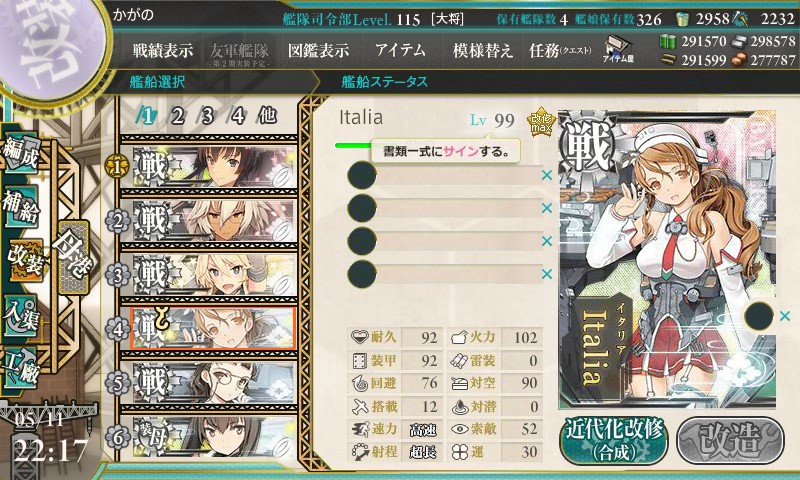Select the 入渠 docking repair icon
The image size is (800, 480).
click(x=21, y=316)
